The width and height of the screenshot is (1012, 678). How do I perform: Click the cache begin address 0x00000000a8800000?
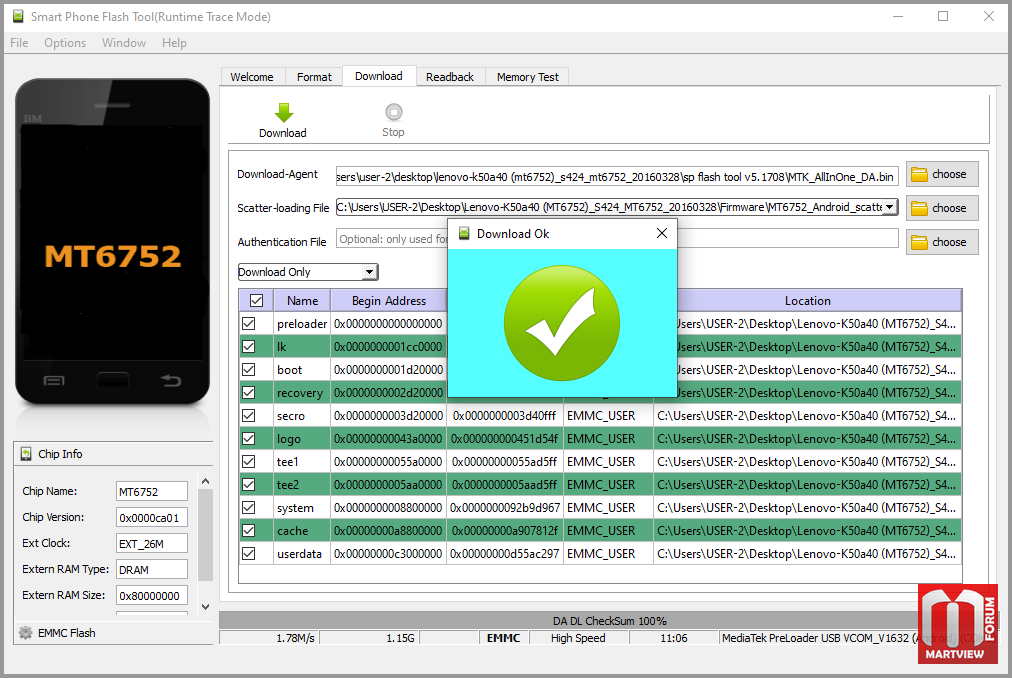[x=388, y=531]
